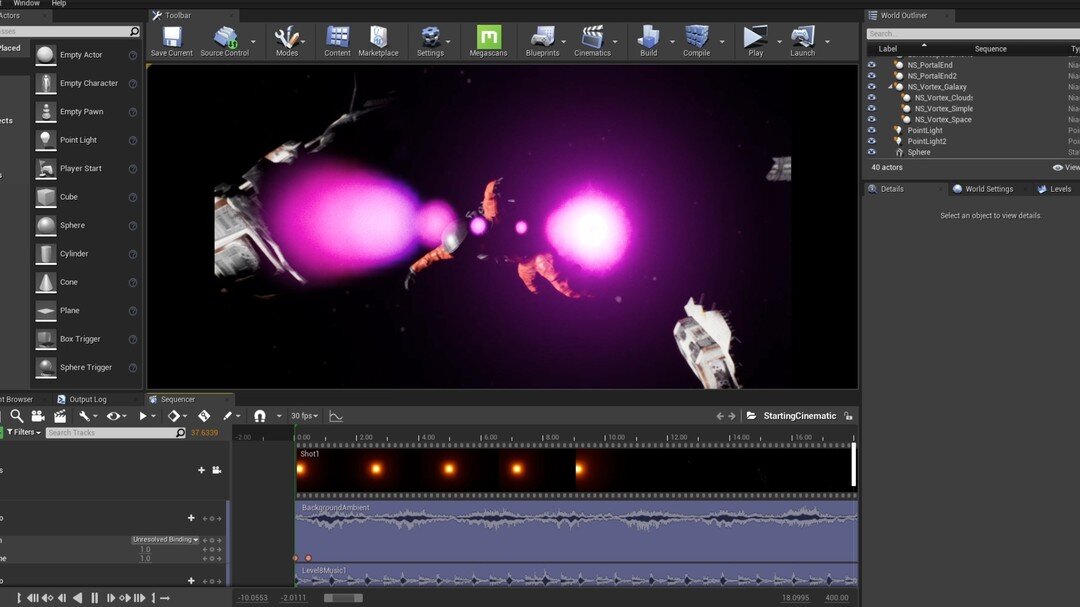Open the Content browser toolbar button

coord(338,41)
